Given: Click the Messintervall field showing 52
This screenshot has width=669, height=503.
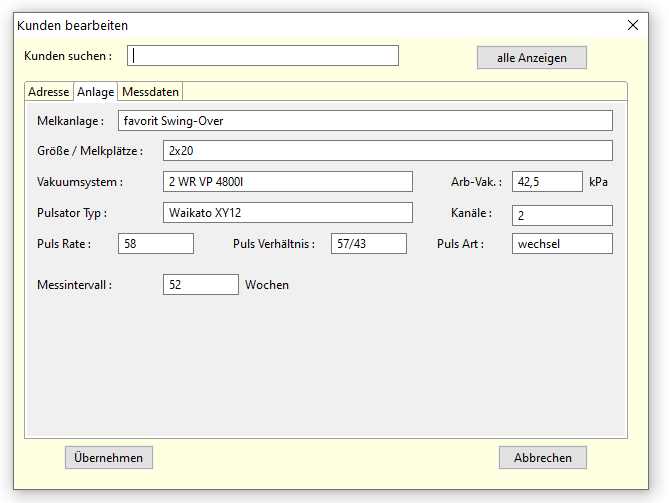Looking at the screenshot, I should tap(201, 285).
